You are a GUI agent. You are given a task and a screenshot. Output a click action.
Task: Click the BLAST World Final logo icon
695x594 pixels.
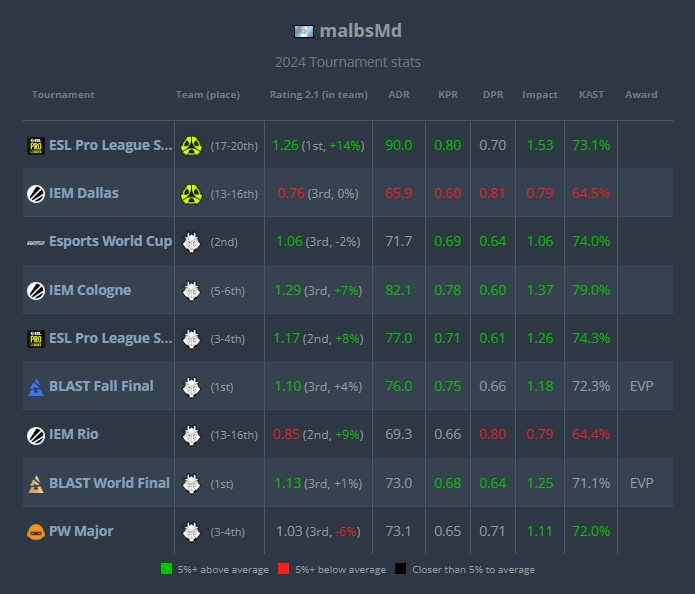[x=35, y=484]
